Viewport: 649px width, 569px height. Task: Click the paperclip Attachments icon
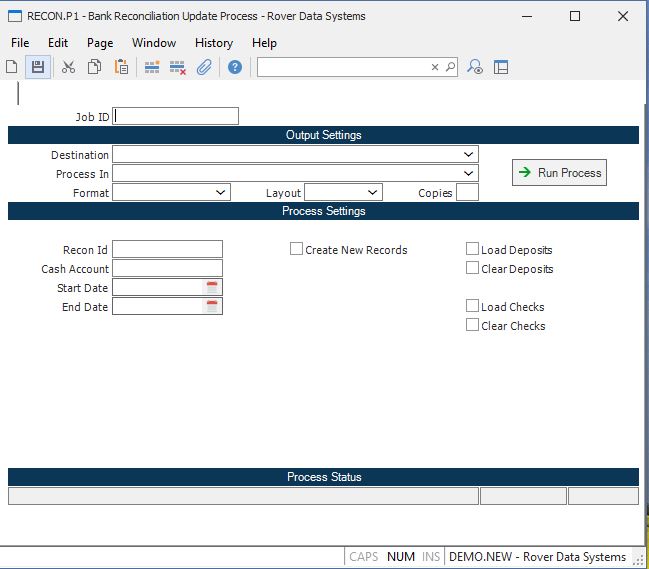[x=204, y=67]
